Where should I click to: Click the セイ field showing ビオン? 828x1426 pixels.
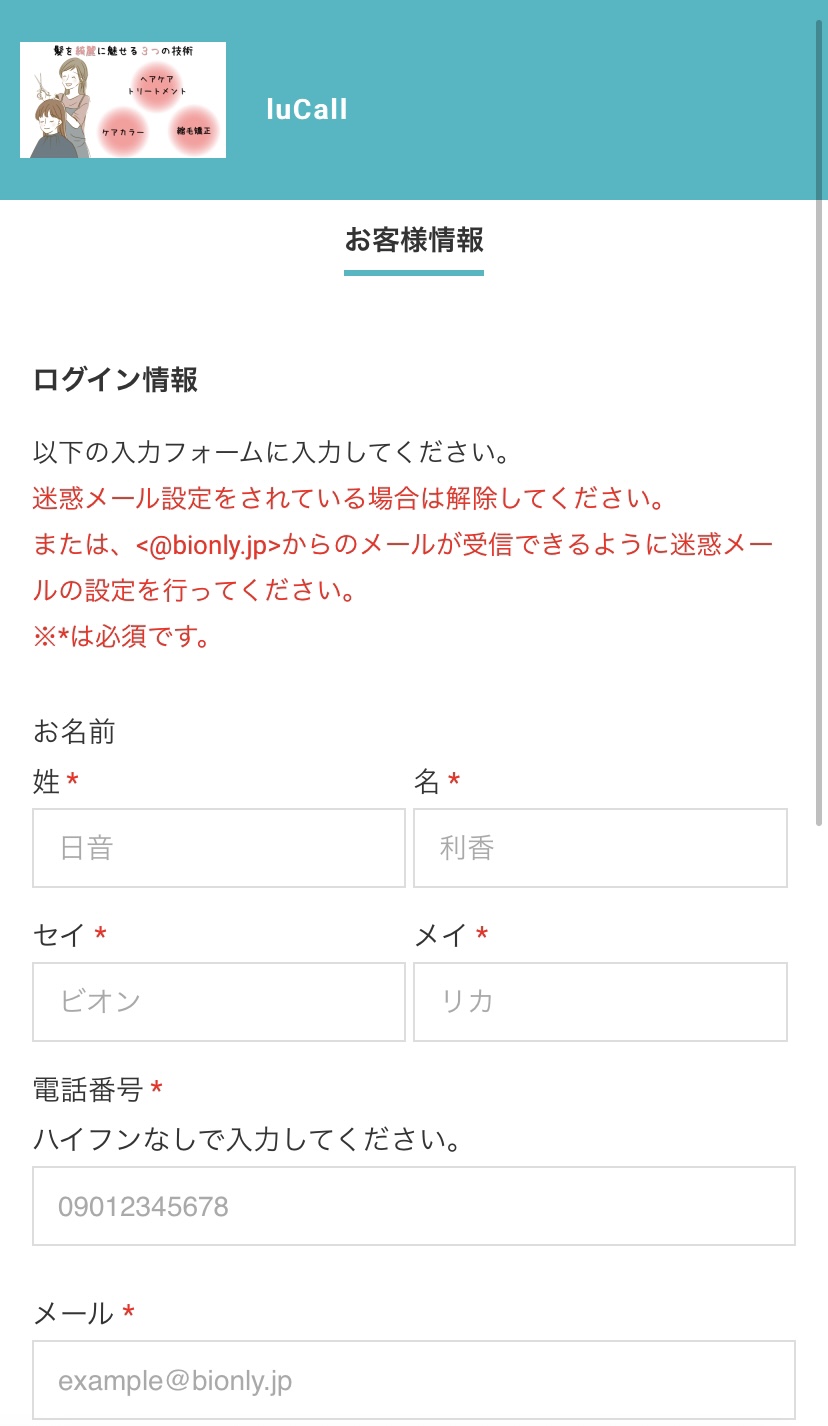(219, 1002)
